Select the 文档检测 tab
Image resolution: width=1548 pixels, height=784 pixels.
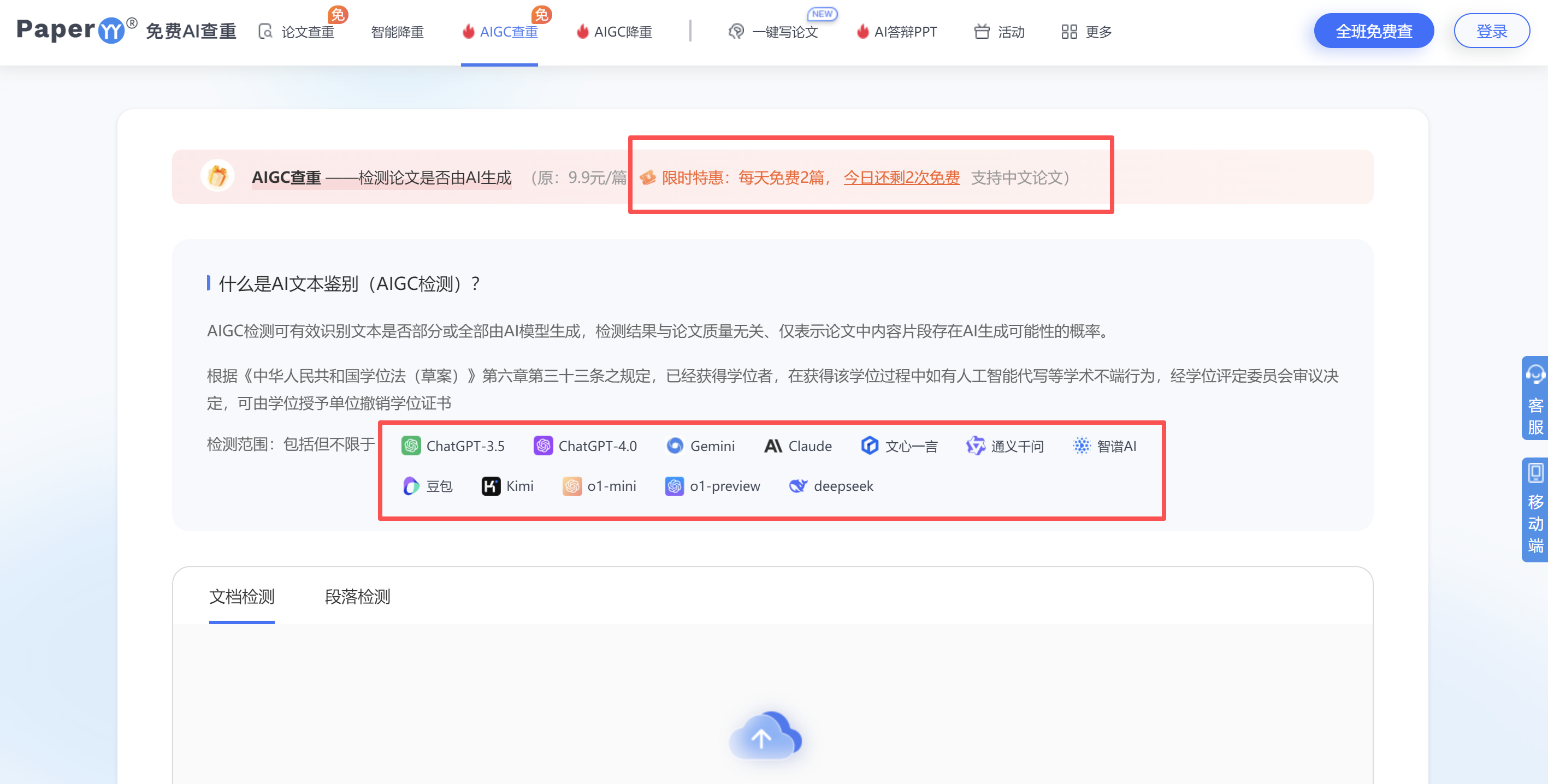241,597
